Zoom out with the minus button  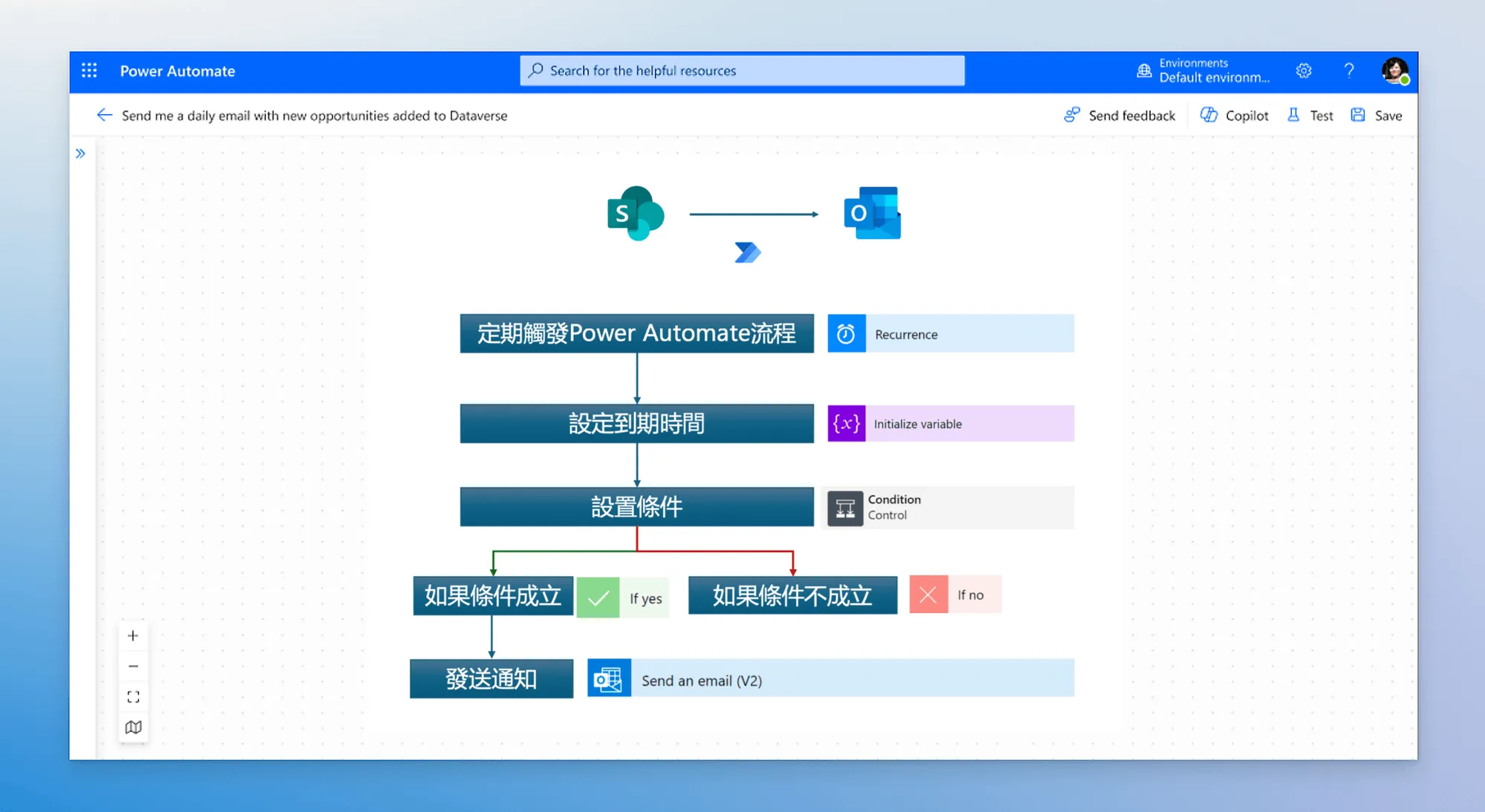pos(133,666)
